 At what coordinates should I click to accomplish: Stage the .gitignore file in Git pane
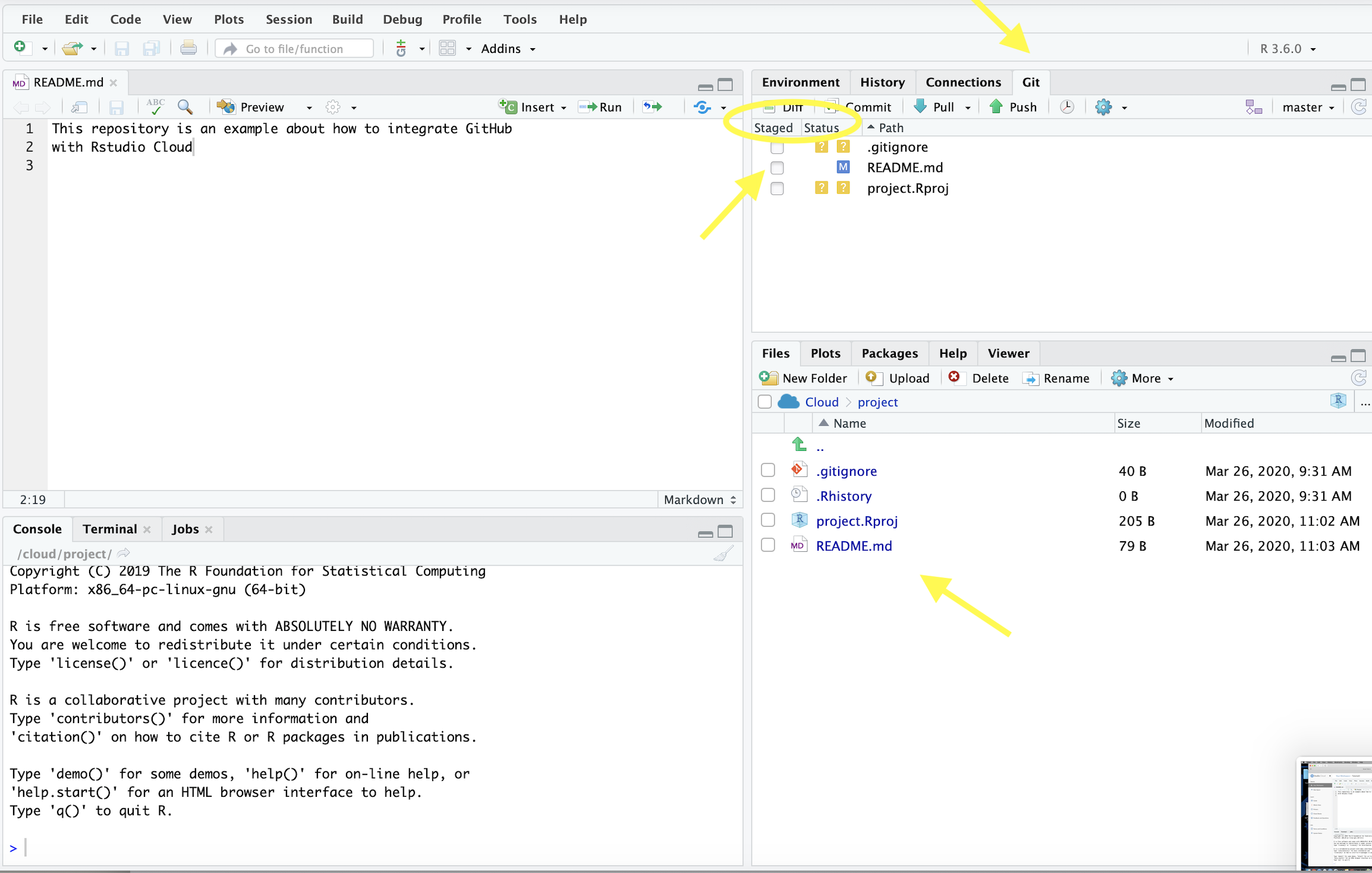coord(777,147)
